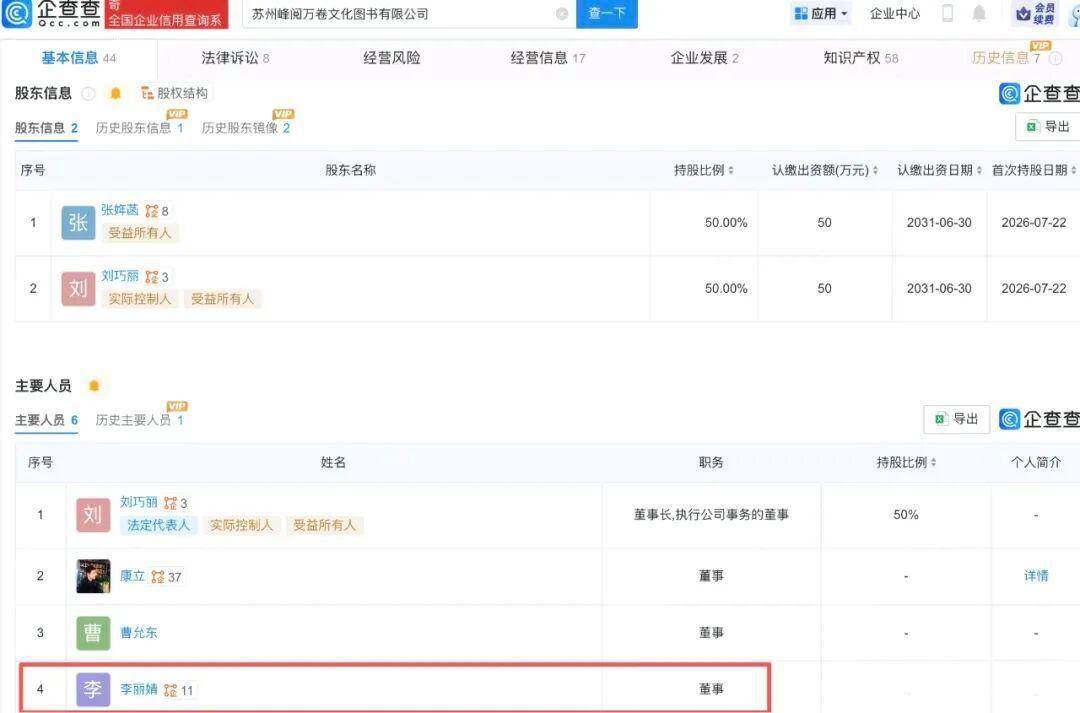1080x713 pixels.
Task: Clear the search box with the x icon
Action: [562, 14]
